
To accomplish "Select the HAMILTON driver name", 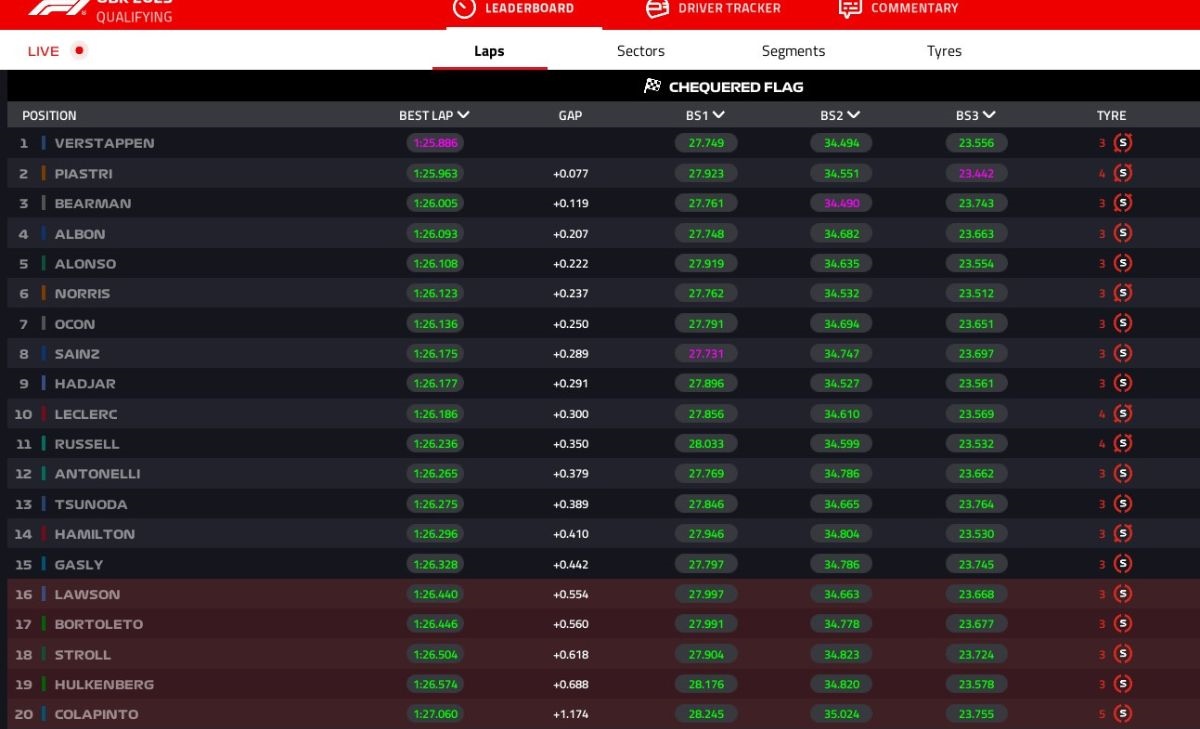I will [x=94, y=534].
